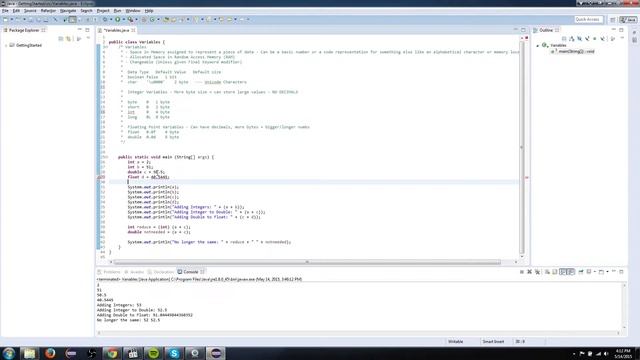This screenshot has width=640, height=360.
Task: Open the dropdown arrow beside New icon
Action: pyautogui.click(x=11, y=20)
